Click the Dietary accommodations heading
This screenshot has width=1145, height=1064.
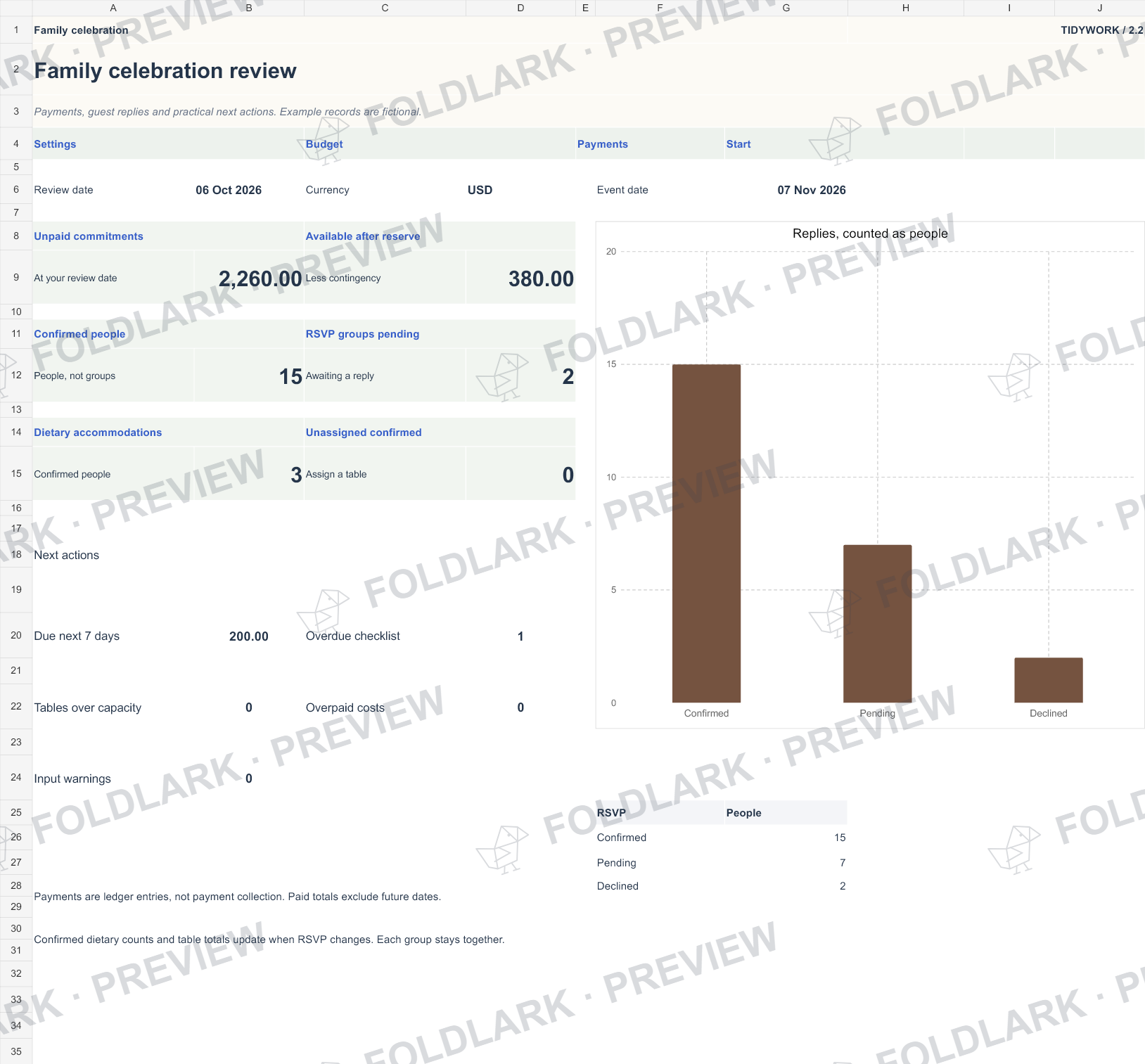[x=98, y=432]
